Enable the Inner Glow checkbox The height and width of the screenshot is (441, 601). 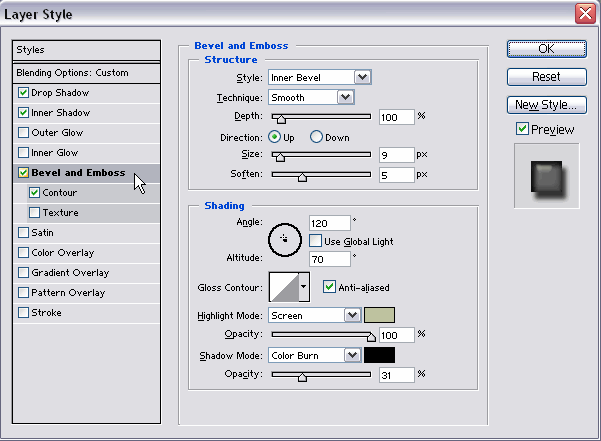[x=23, y=152]
